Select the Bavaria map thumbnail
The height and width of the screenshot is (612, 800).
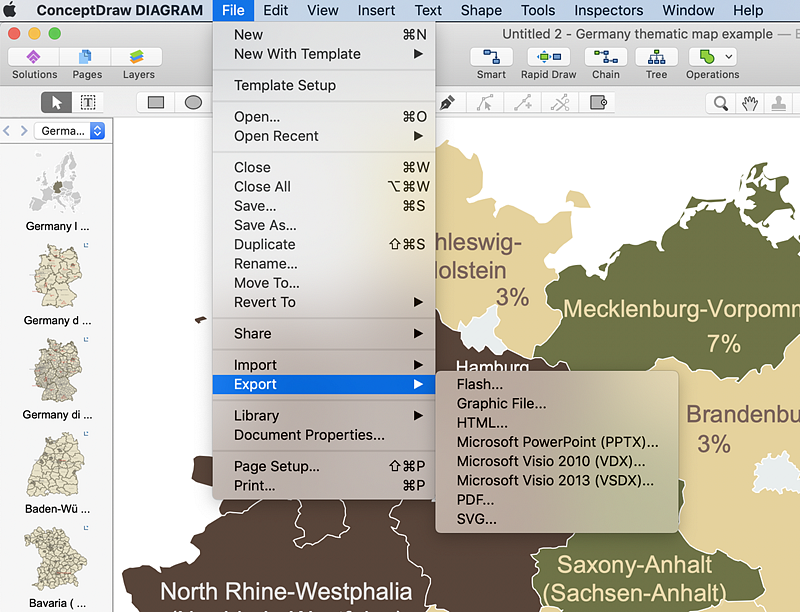tap(56, 558)
